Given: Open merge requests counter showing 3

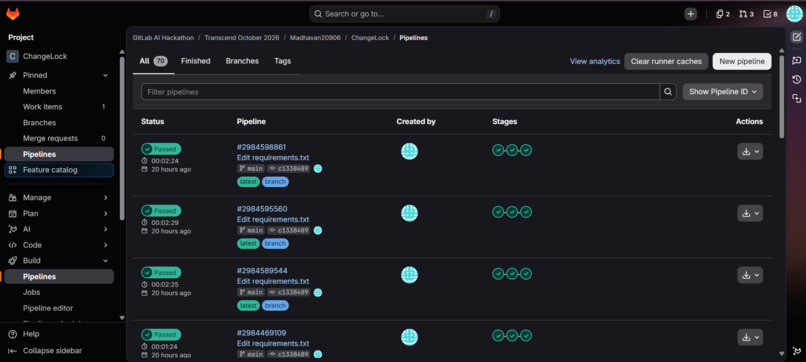Looking at the screenshot, I should point(746,14).
